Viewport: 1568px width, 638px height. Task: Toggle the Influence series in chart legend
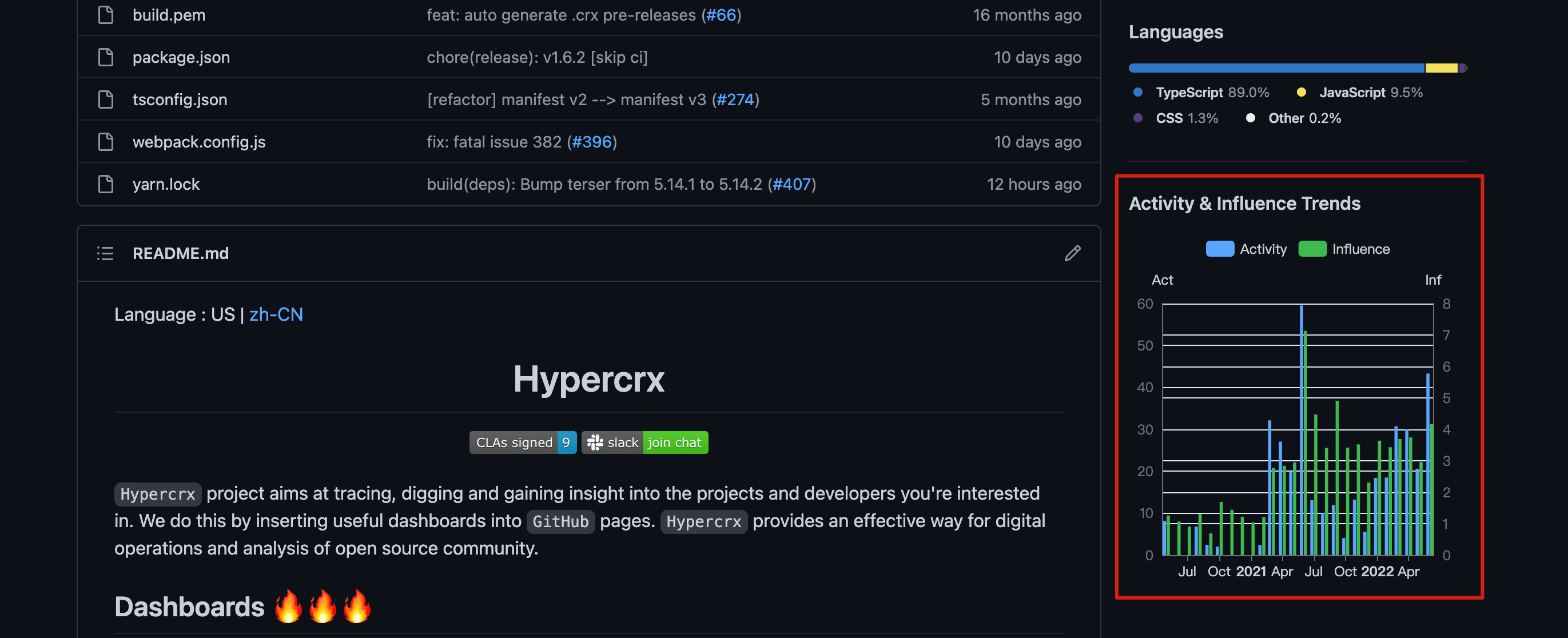point(1344,249)
